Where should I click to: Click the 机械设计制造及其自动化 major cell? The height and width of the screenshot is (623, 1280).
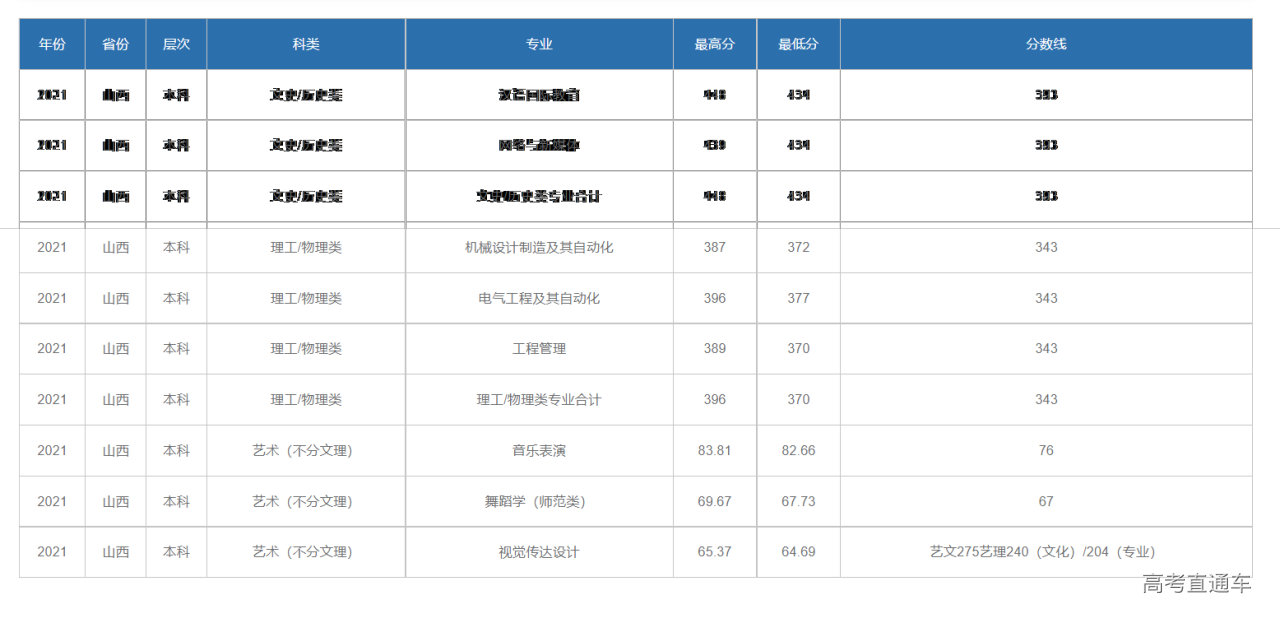point(539,247)
